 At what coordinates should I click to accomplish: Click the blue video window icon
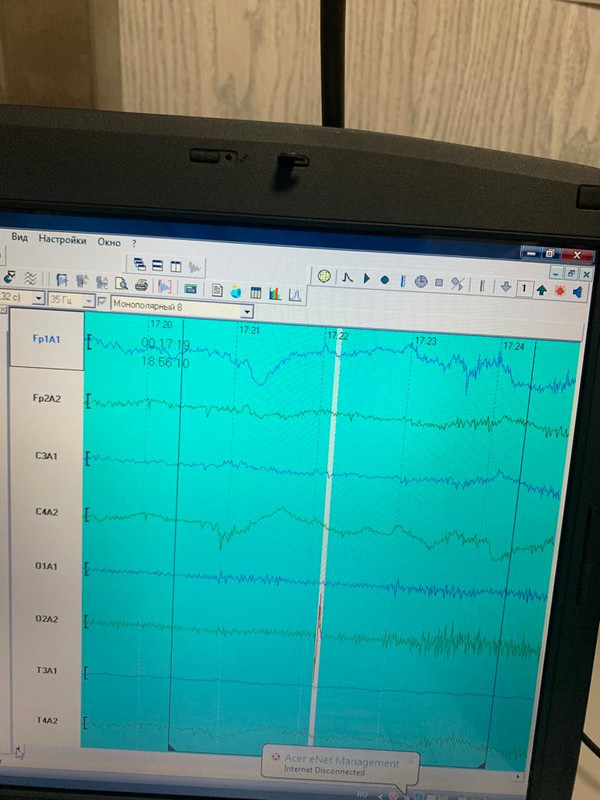(190, 288)
